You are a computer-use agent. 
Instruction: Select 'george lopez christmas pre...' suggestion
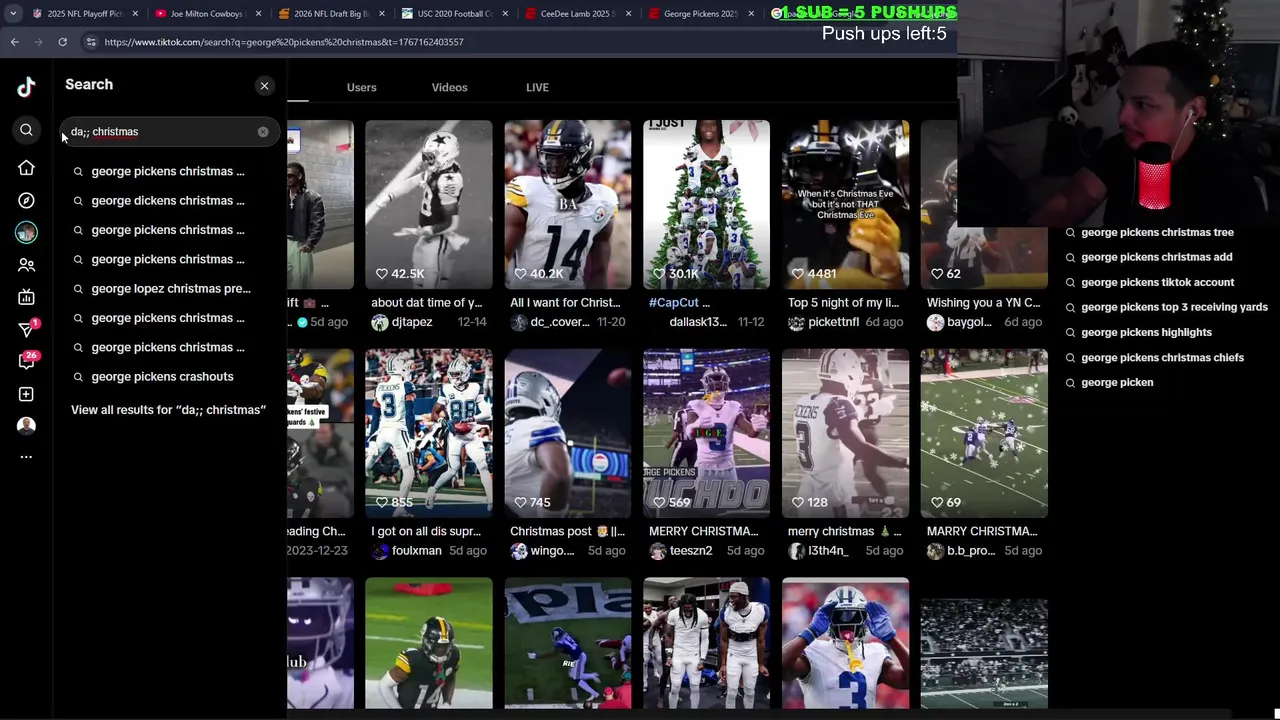pyautogui.click(x=171, y=289)
